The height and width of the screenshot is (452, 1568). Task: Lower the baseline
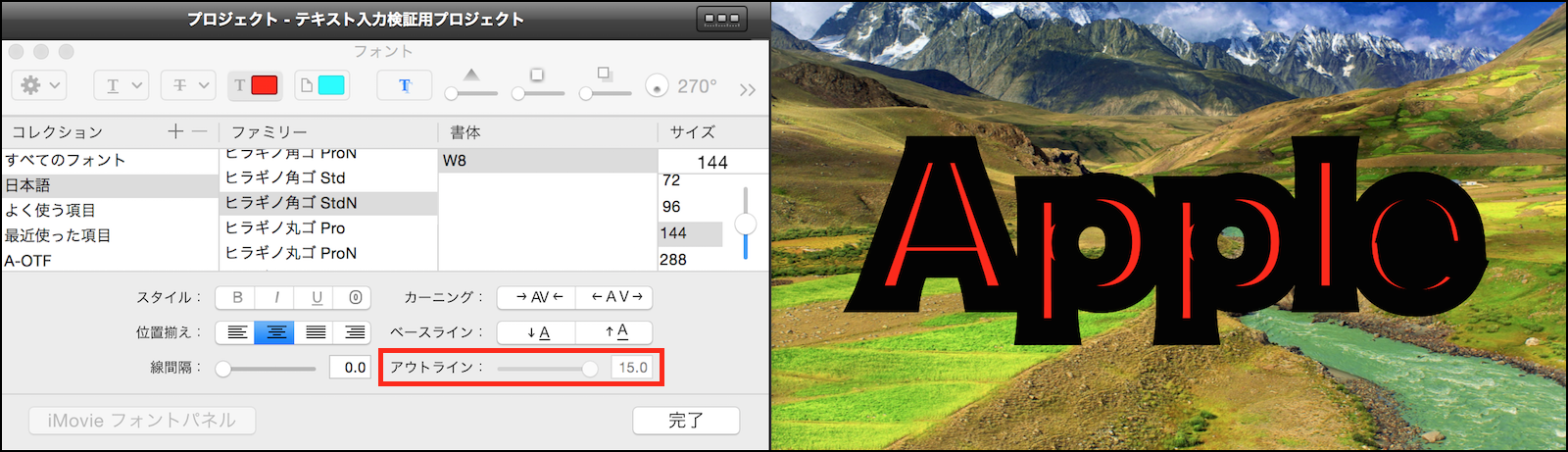click(536, 332)
